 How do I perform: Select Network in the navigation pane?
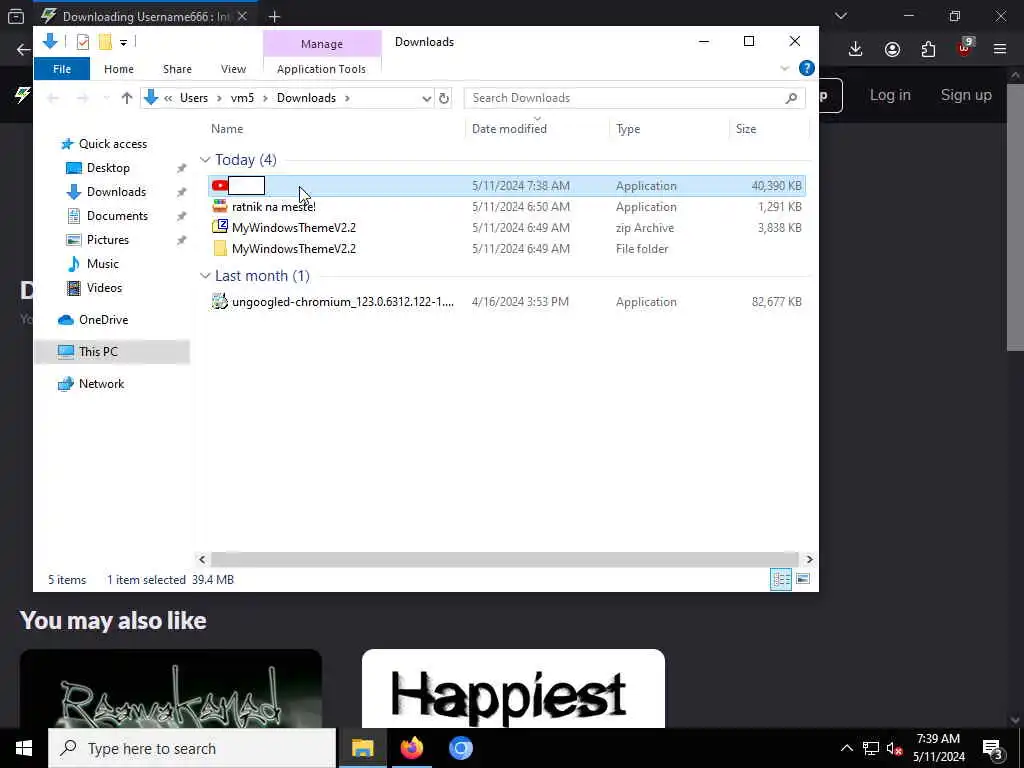101,384
